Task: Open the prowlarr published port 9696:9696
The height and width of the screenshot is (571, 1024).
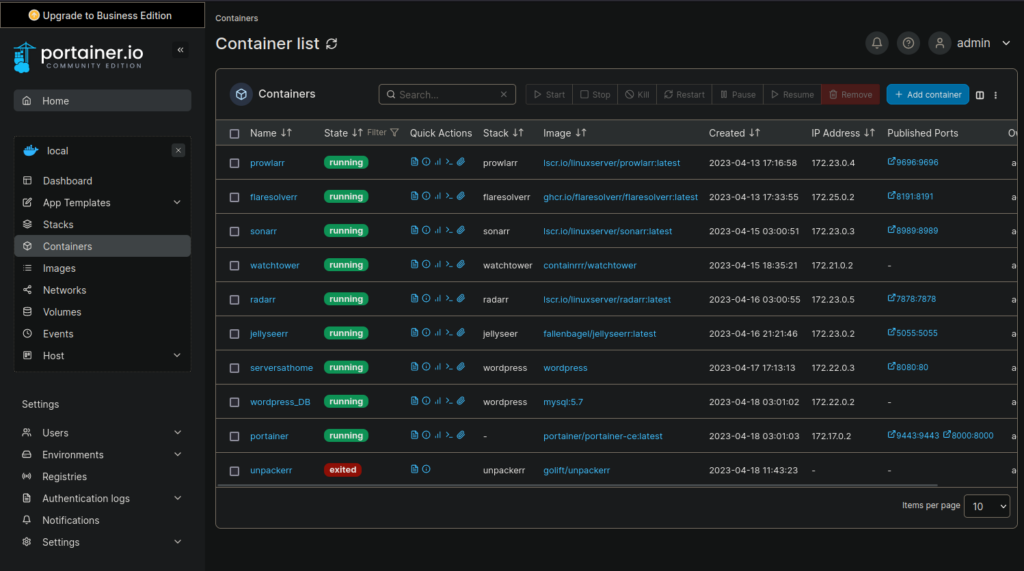Action: (913, 162)
